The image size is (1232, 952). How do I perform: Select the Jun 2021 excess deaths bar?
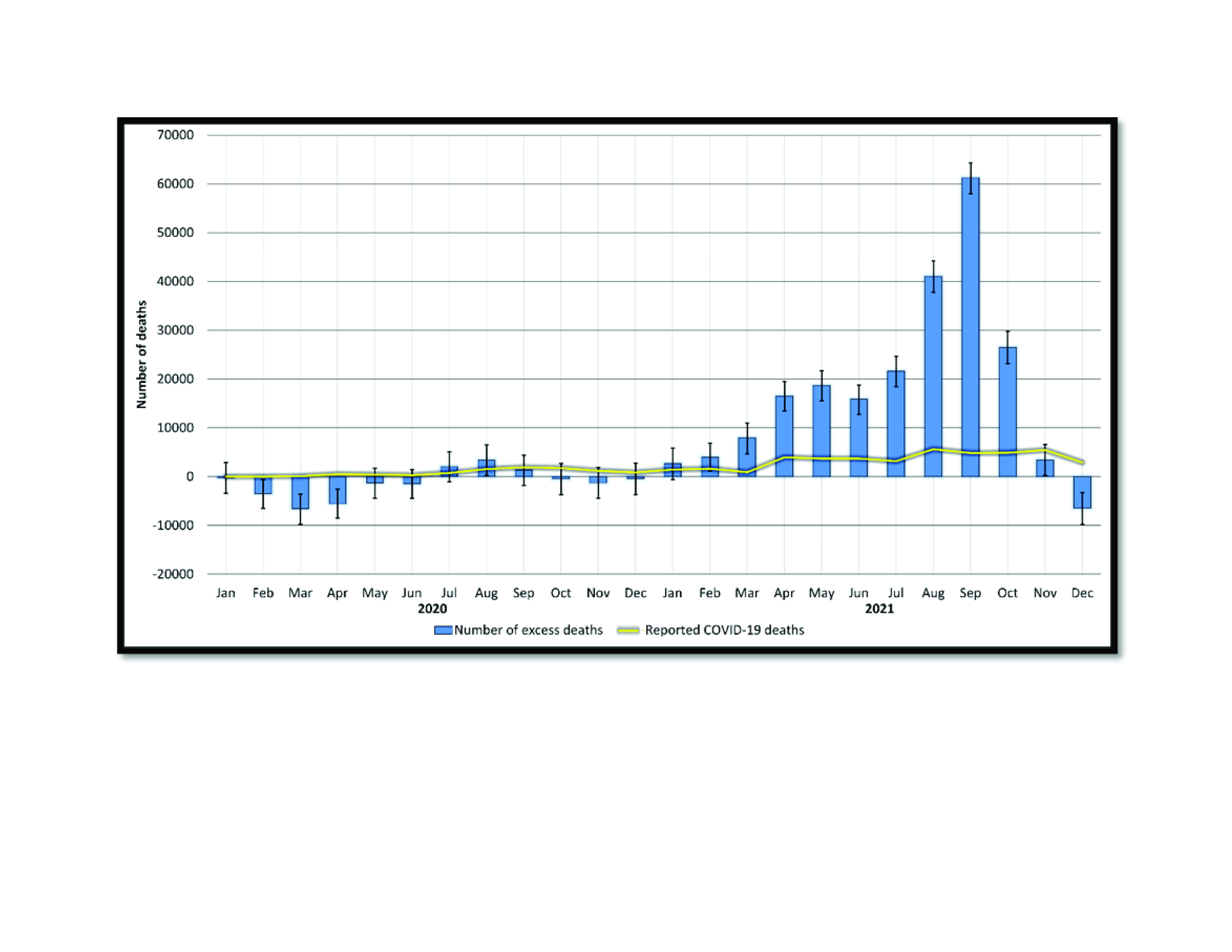(858, 438)
